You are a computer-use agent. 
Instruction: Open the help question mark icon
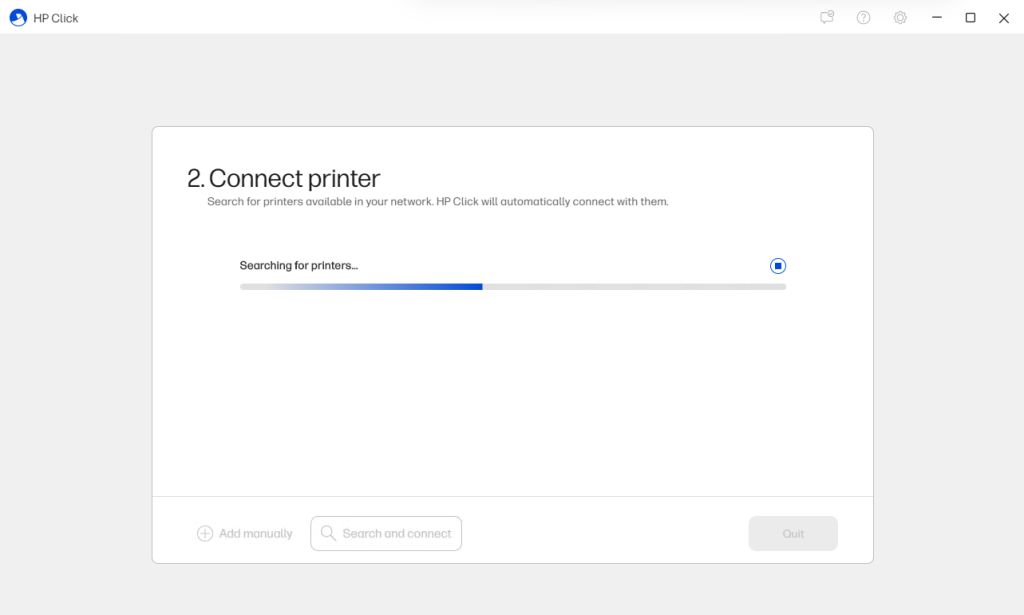pyautogui.click(x=863, y=18)
